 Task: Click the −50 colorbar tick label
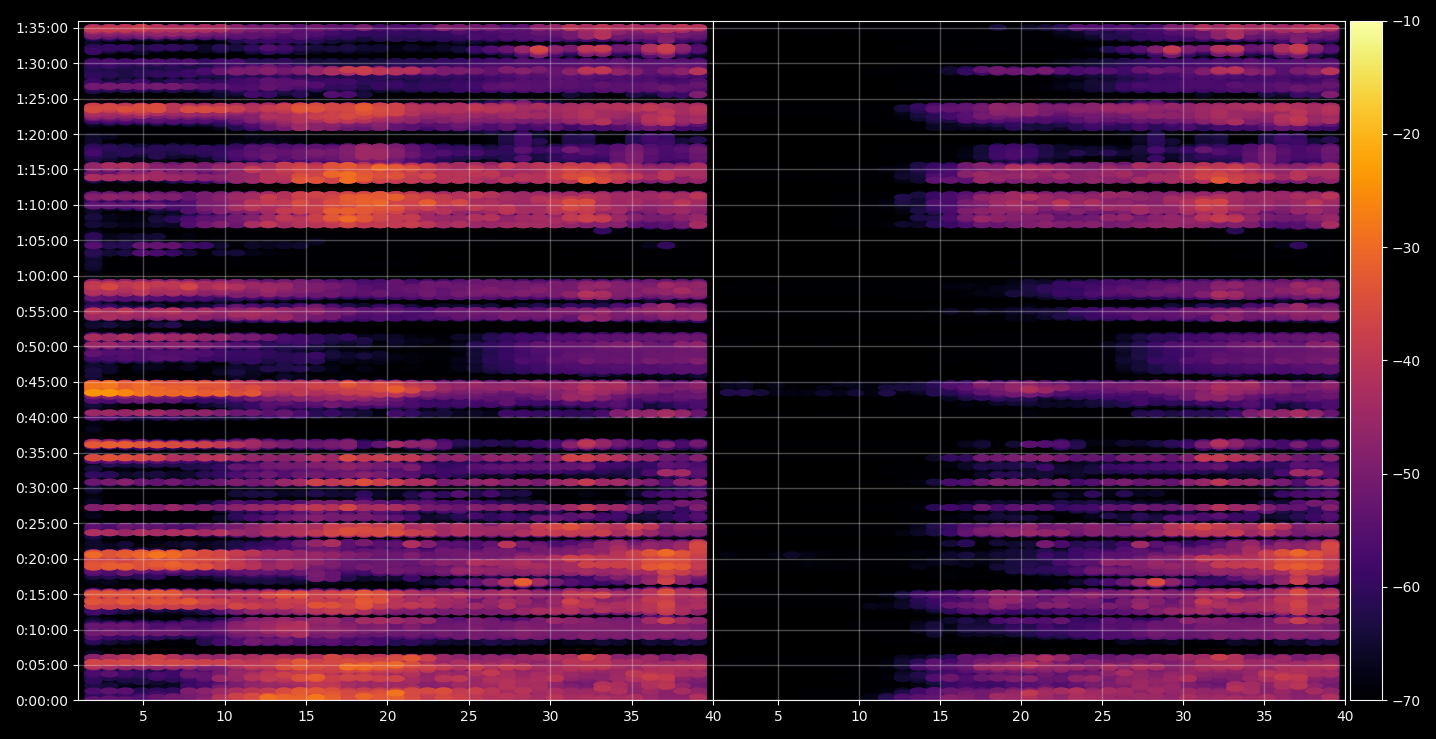(1405, 474)
